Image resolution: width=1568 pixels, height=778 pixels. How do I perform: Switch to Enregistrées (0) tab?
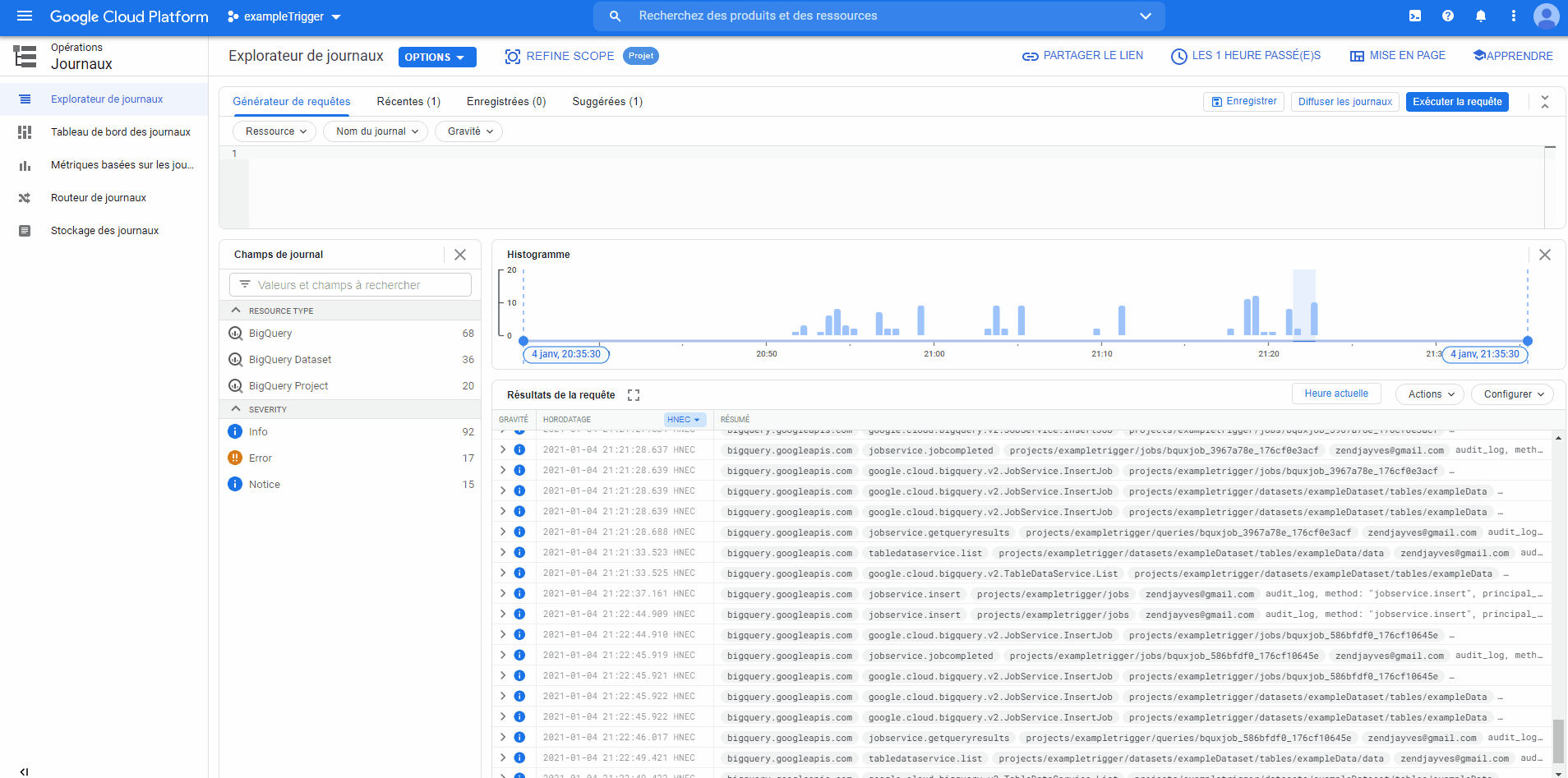pyautogui.click(x=506, y=101)
